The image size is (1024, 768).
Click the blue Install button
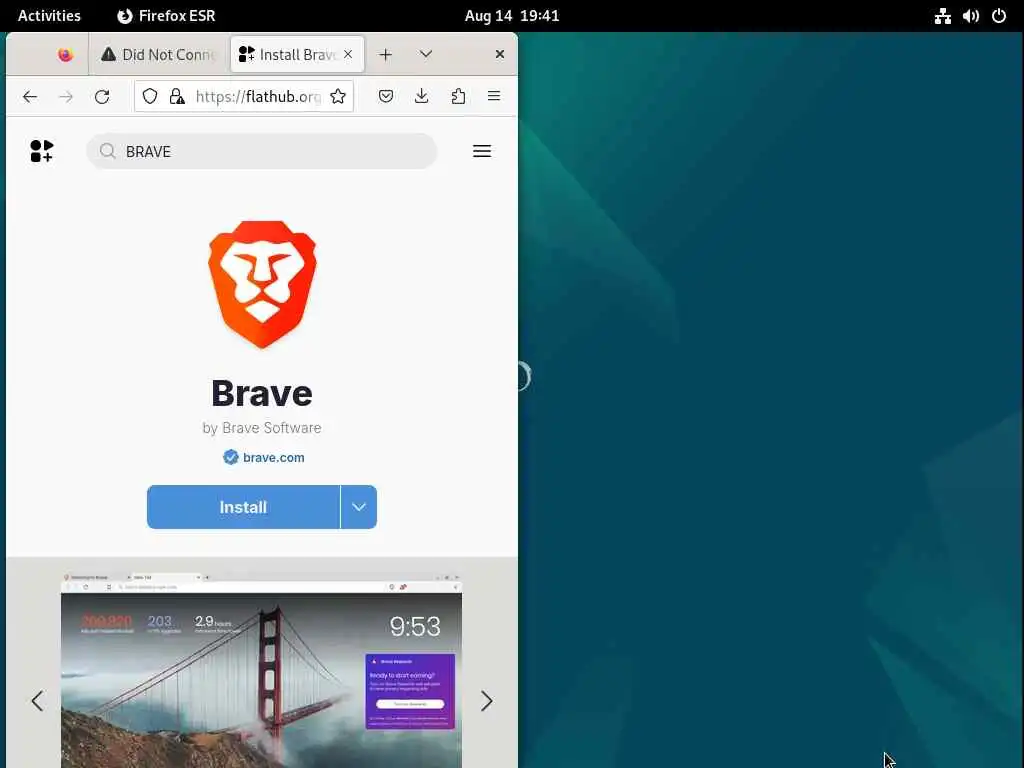coord(243,507)
